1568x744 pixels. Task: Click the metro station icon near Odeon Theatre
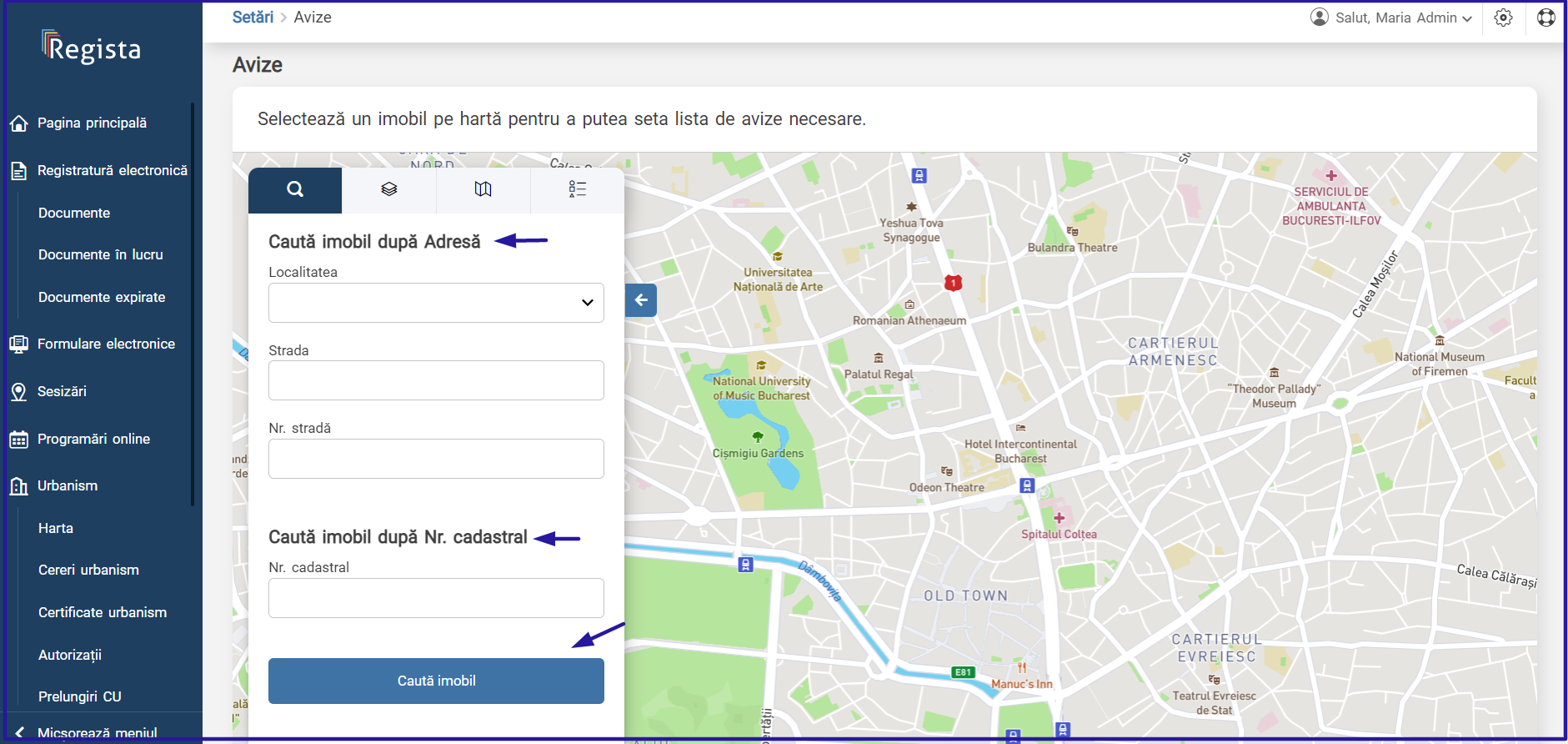1027,485
